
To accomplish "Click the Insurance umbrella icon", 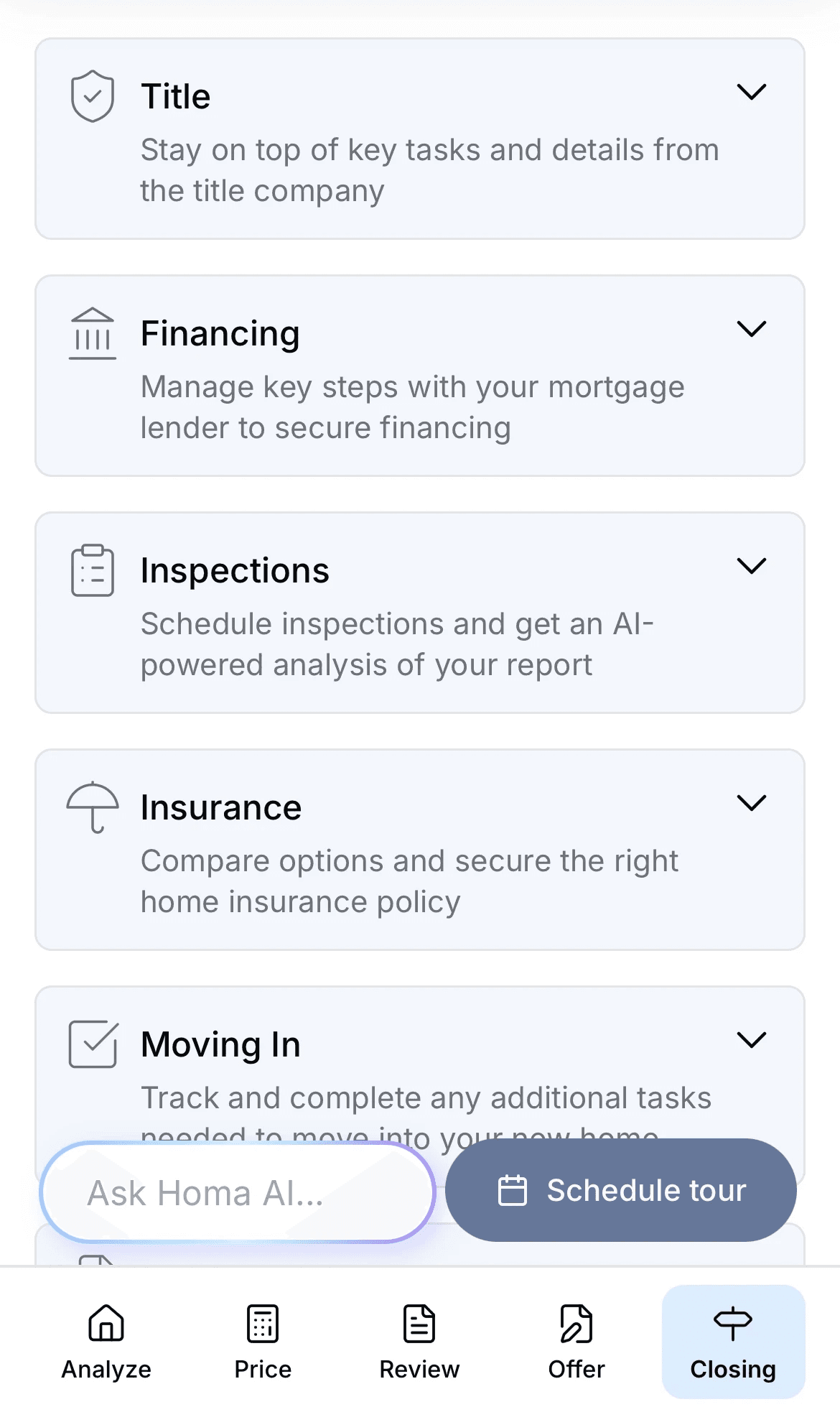I will click(93, 807).
